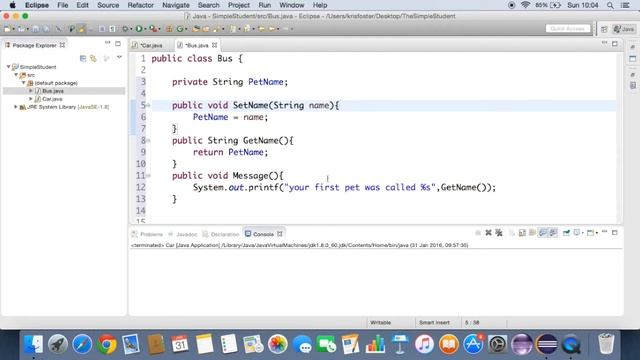Image resolution: width=640 pixels, height=360 pixels.
Task: Expand the Car.java tree node
Action: click(31, 99)
